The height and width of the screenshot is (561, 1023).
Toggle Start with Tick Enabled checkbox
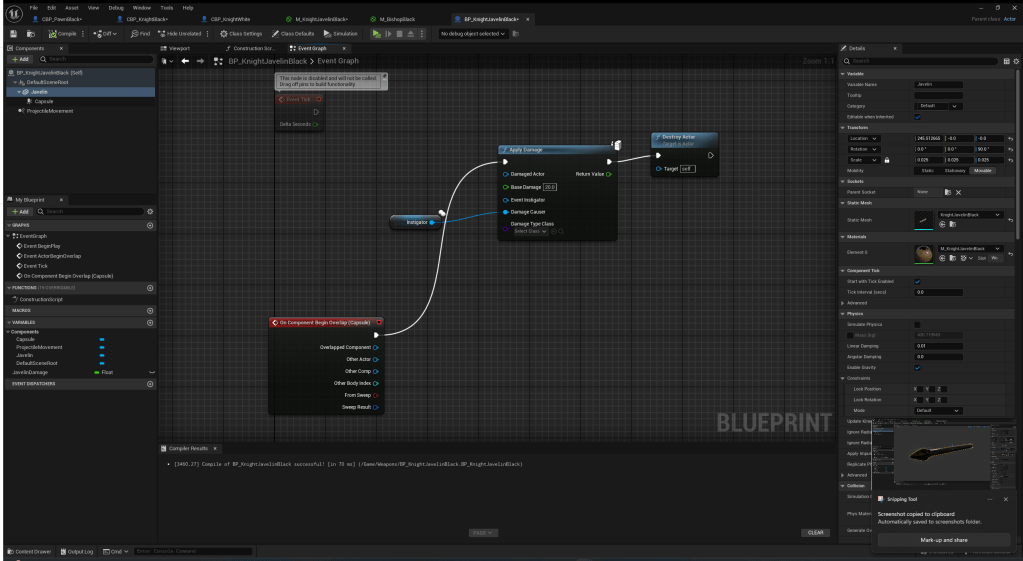(x=918, y=281)
